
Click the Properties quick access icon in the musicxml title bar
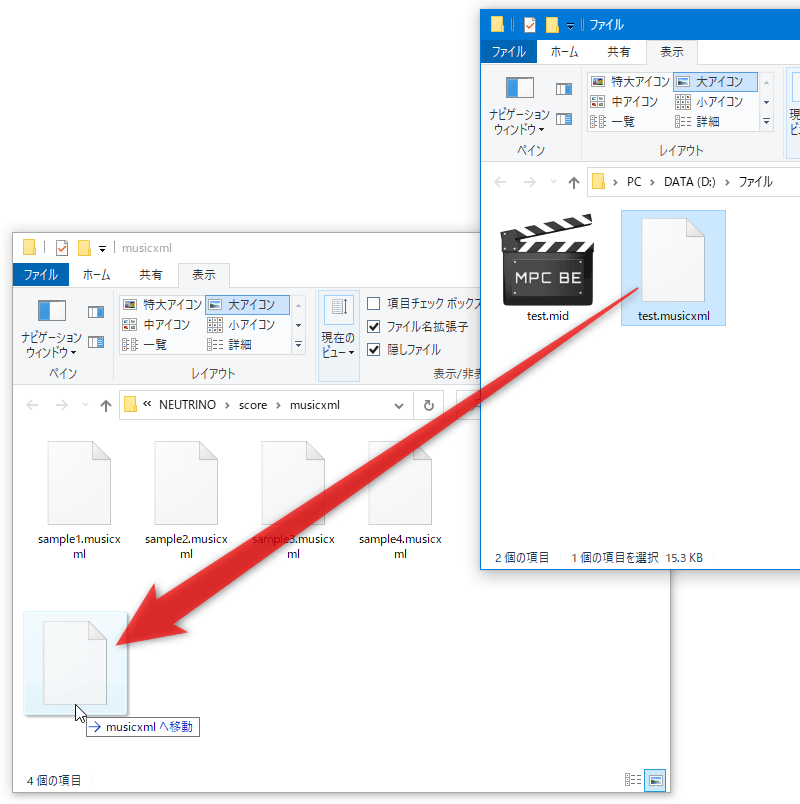point(62,248)
